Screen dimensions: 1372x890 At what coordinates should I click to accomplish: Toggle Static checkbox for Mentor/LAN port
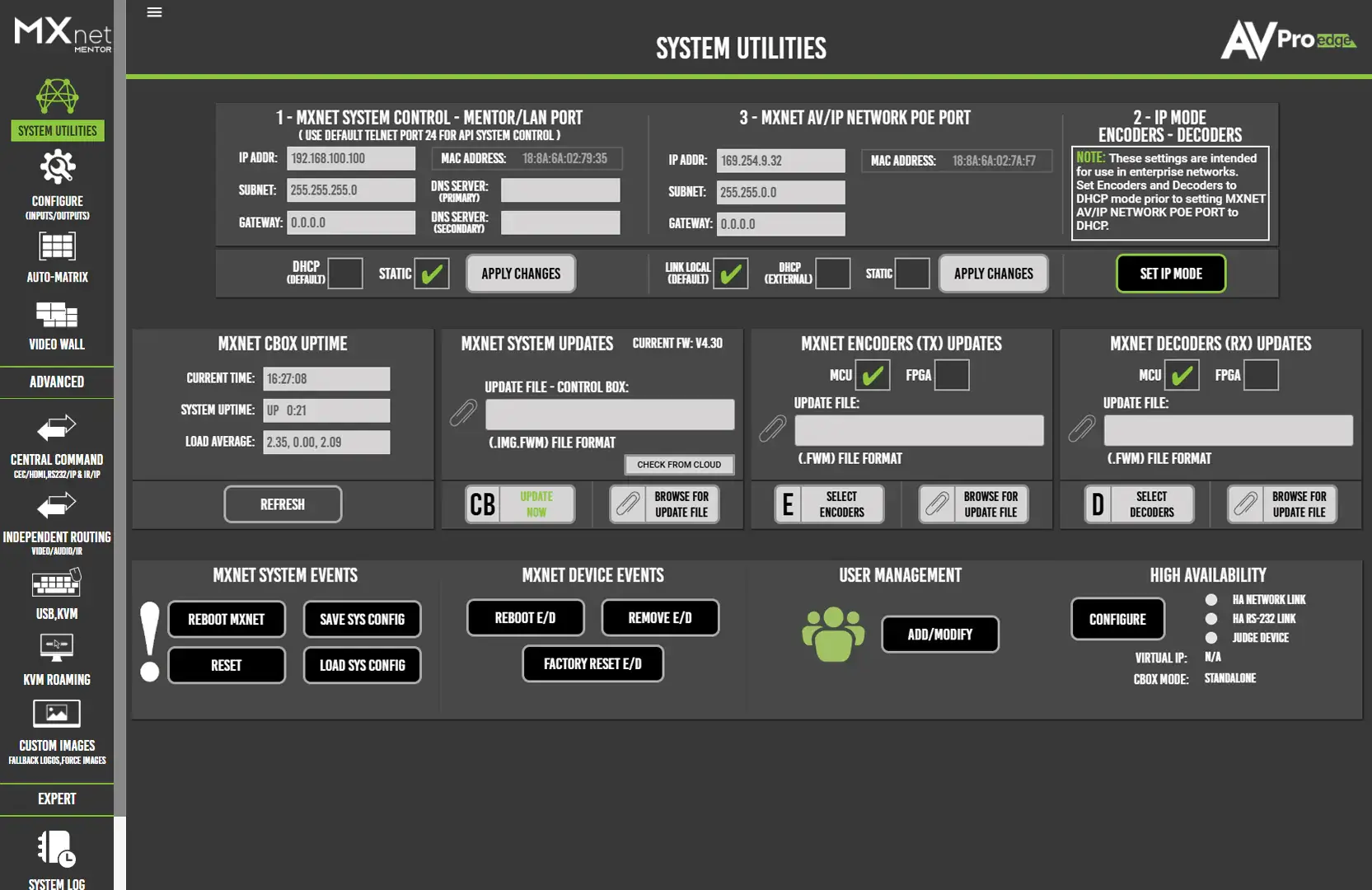432,273
